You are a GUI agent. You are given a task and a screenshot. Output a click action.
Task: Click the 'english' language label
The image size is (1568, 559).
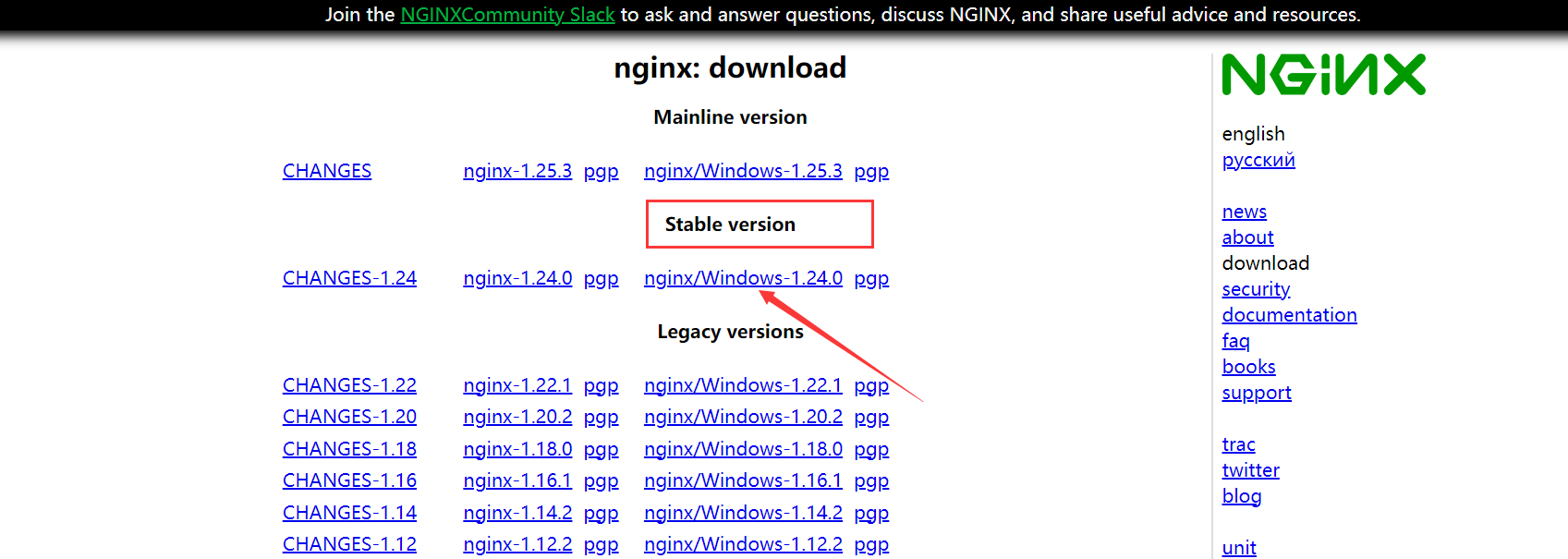1253,134
